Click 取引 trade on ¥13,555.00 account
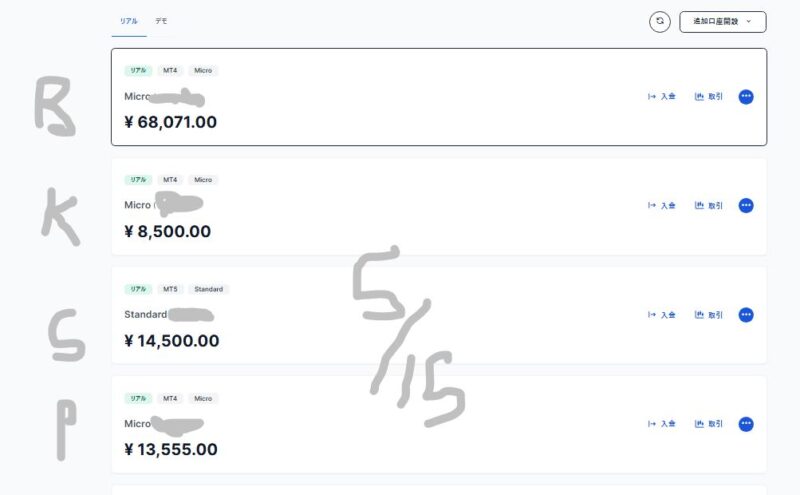This screenshot has width=800, height=495. pyautogui.click(x=709, y=424)
